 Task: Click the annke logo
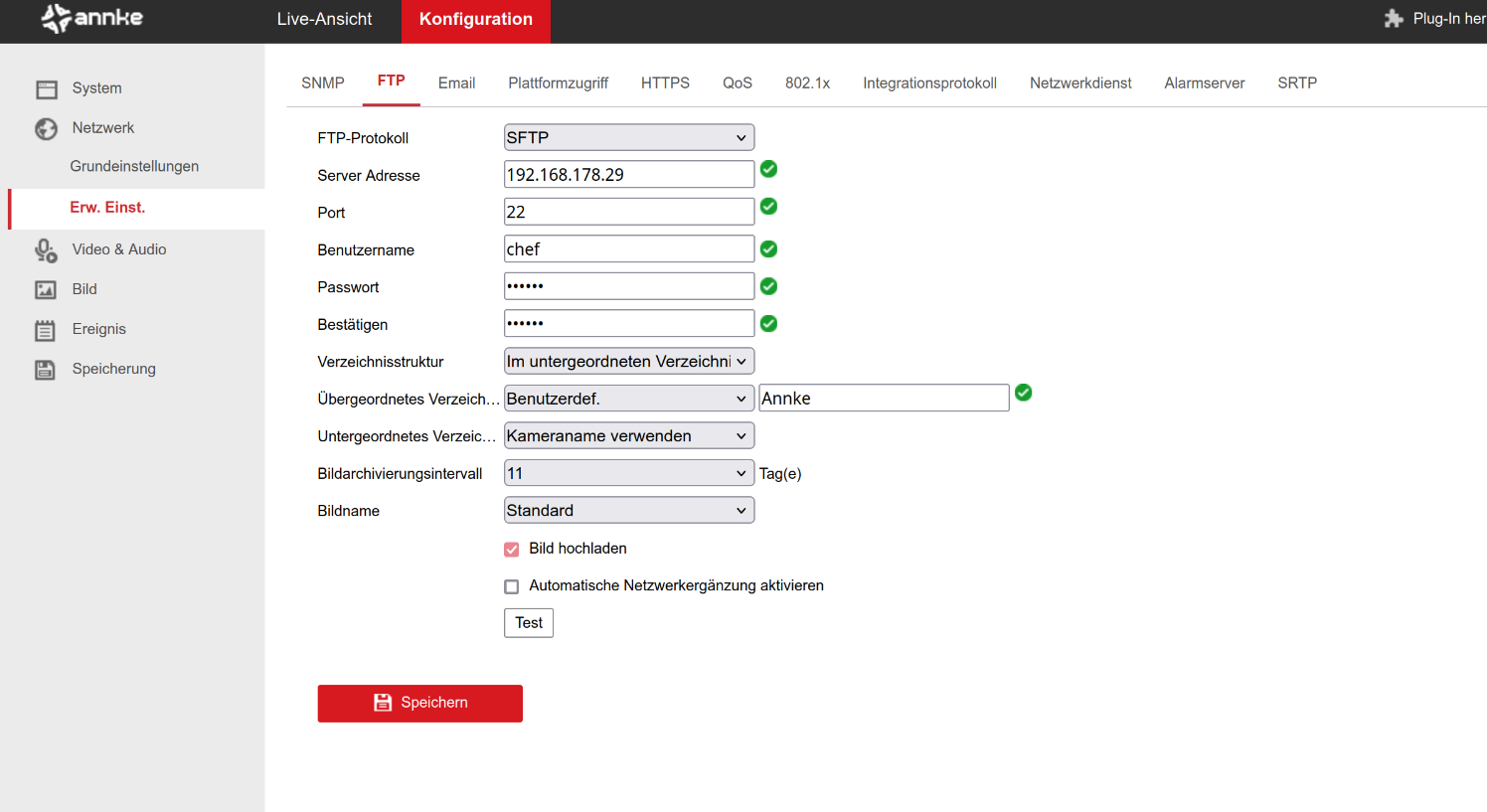pyautogui.click(x=92, y=18)
